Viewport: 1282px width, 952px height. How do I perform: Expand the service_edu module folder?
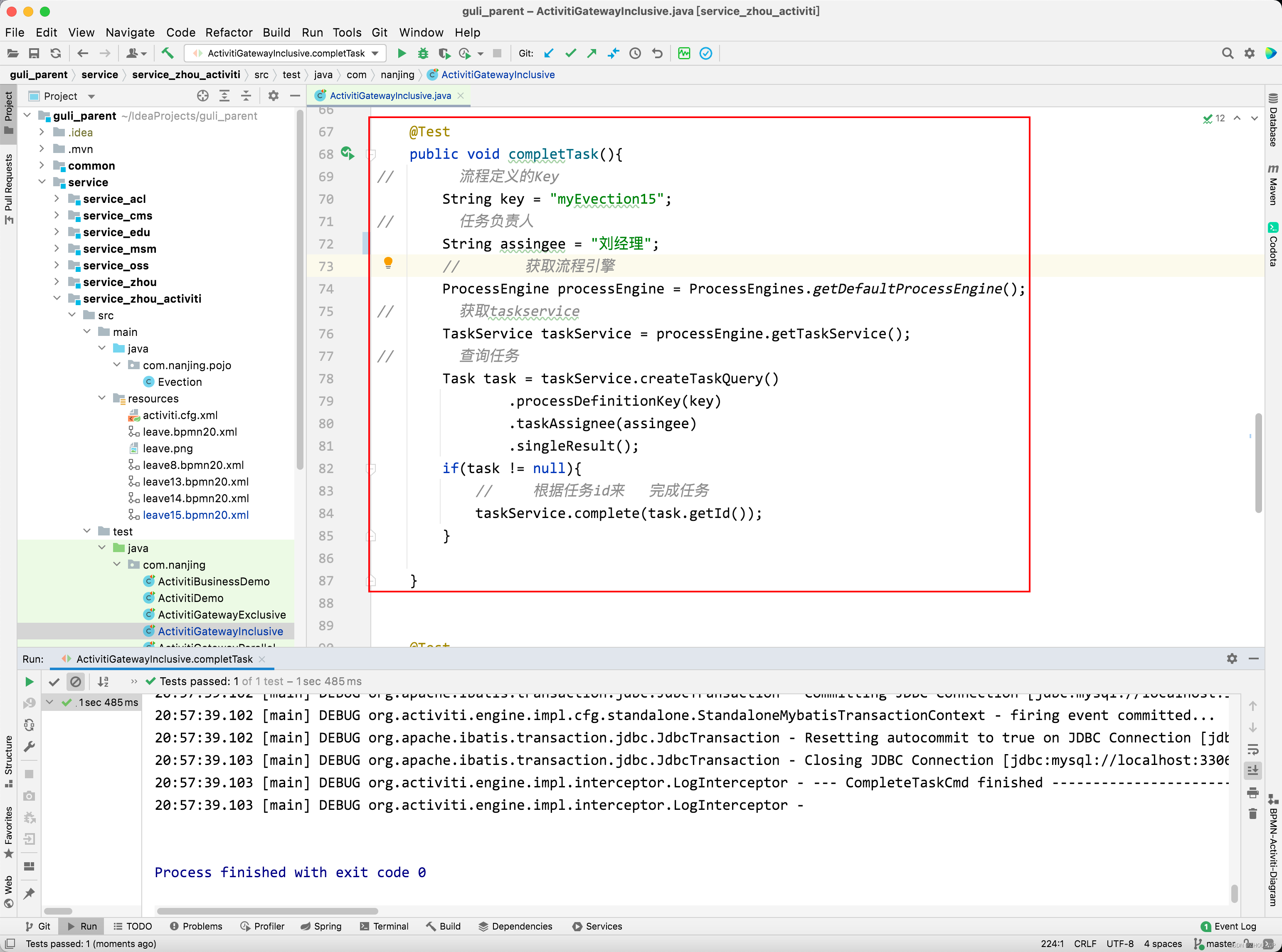point(57,232)
